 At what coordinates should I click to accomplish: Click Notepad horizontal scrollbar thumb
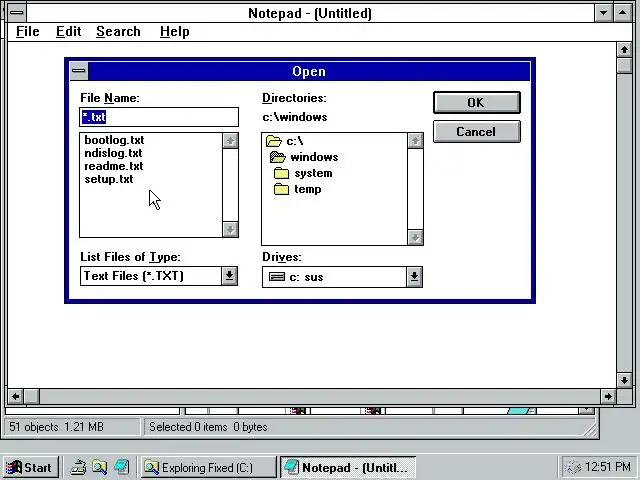click(x=32, y=396)
